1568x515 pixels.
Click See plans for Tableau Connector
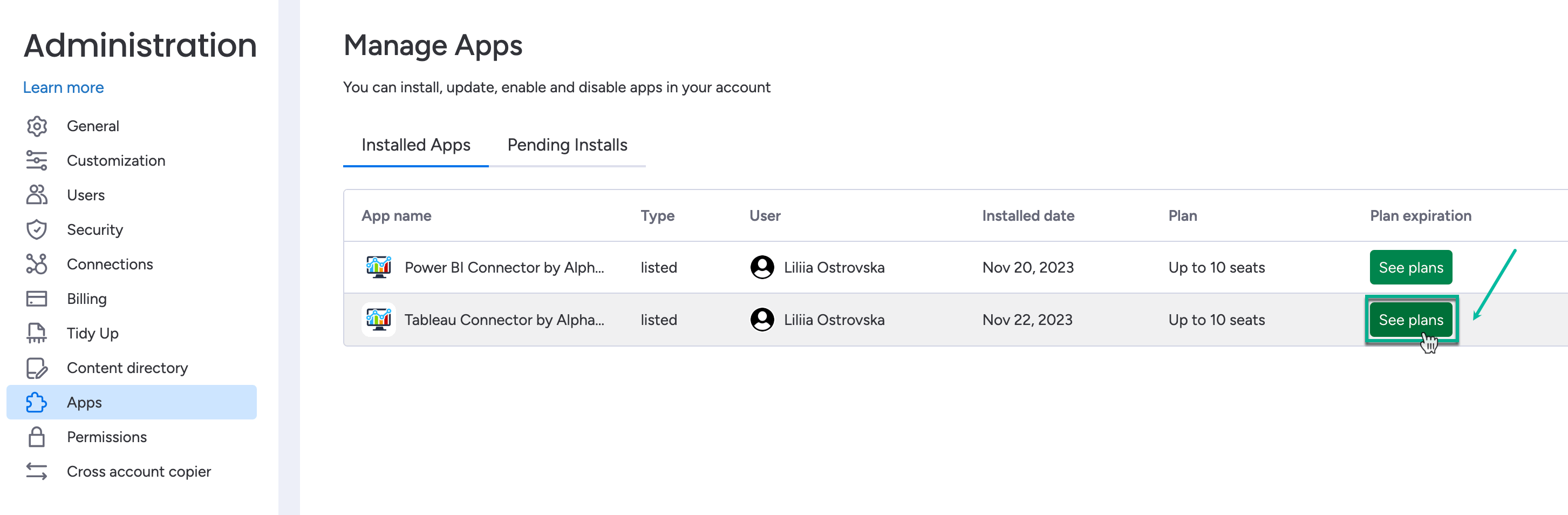(x=1410, y=320)
